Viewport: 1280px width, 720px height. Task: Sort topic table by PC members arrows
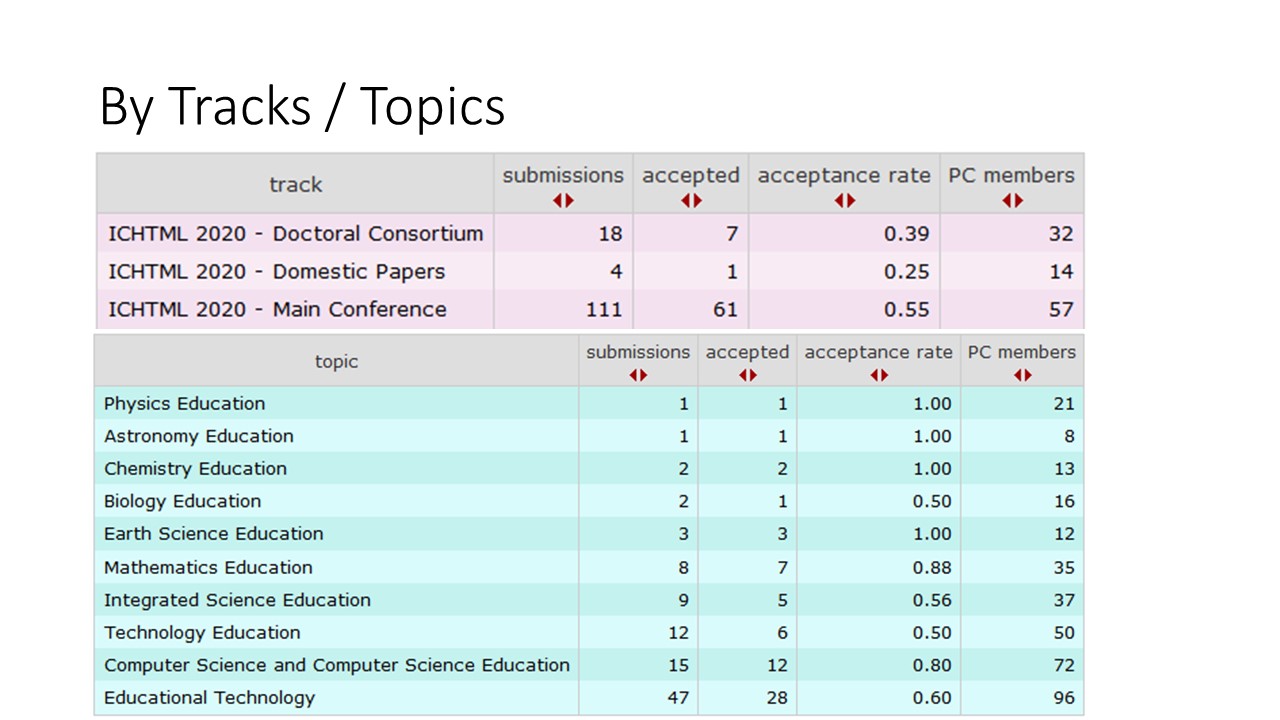coord(1022,375)
